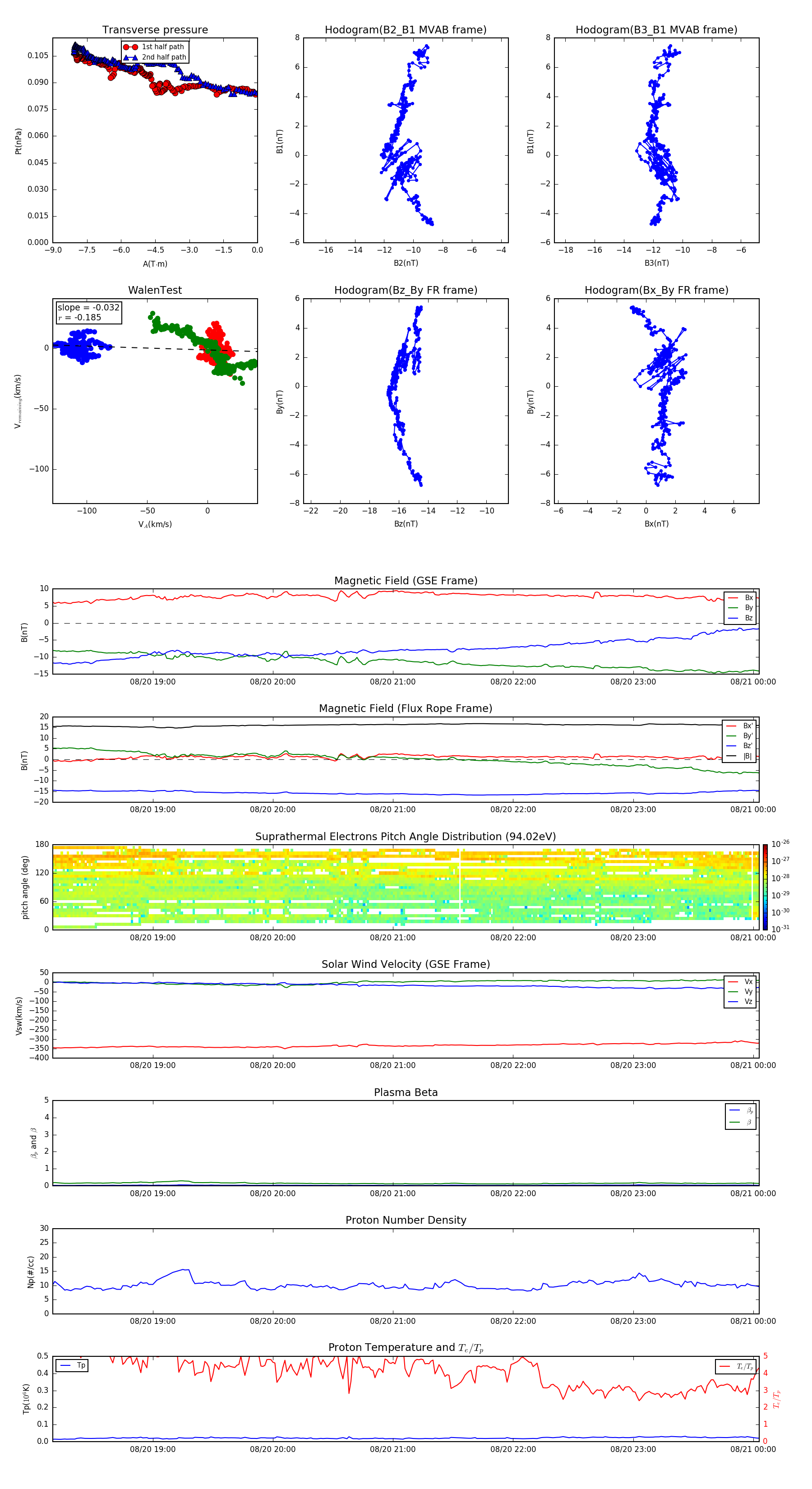Click the "Plasma Beta" panel title
The image size is (812, 1489).
coord(406,1092)
